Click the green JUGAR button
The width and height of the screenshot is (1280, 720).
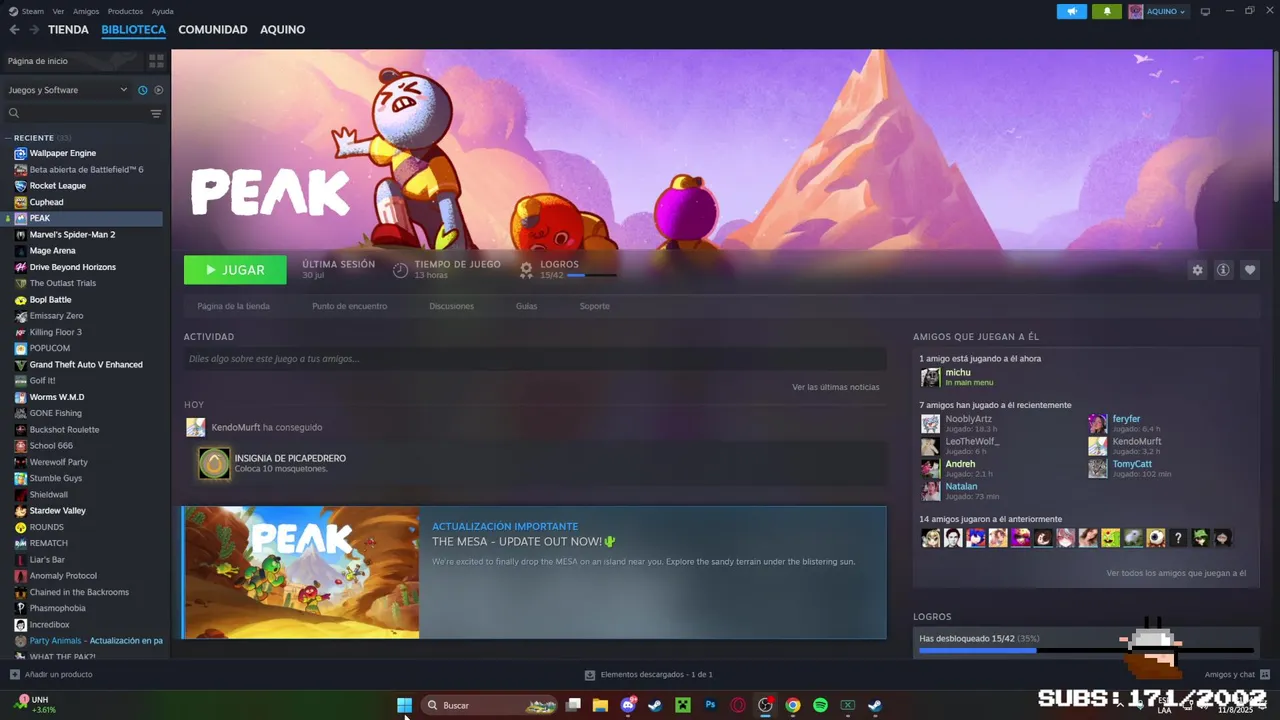(x=235, y=270)
